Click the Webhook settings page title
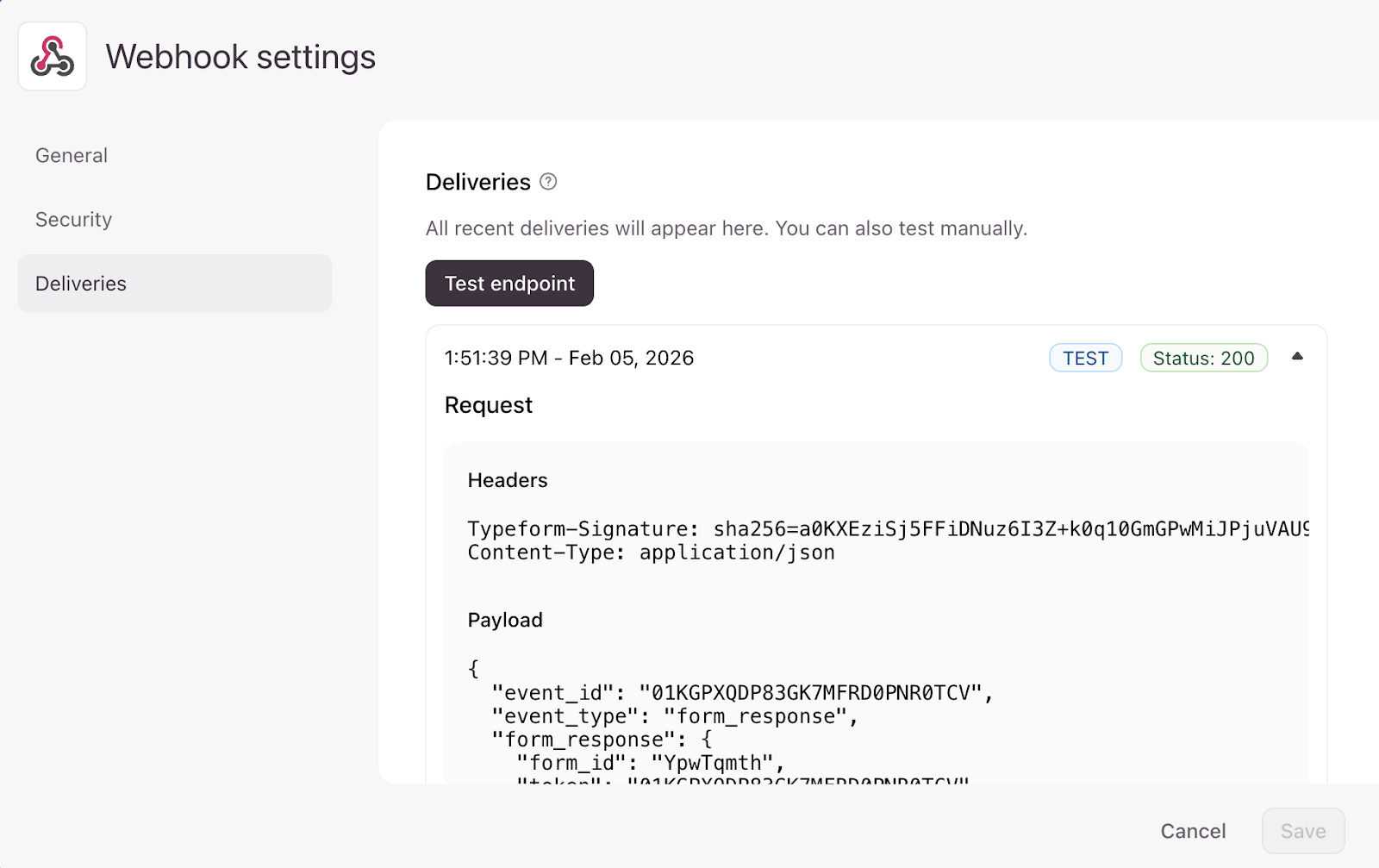 coord(240,57)
